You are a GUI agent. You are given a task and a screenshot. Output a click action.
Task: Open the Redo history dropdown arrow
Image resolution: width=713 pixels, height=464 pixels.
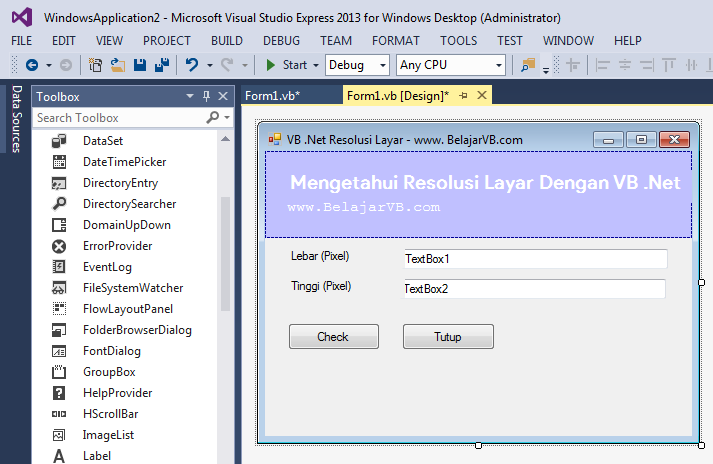tap(245, 66)
